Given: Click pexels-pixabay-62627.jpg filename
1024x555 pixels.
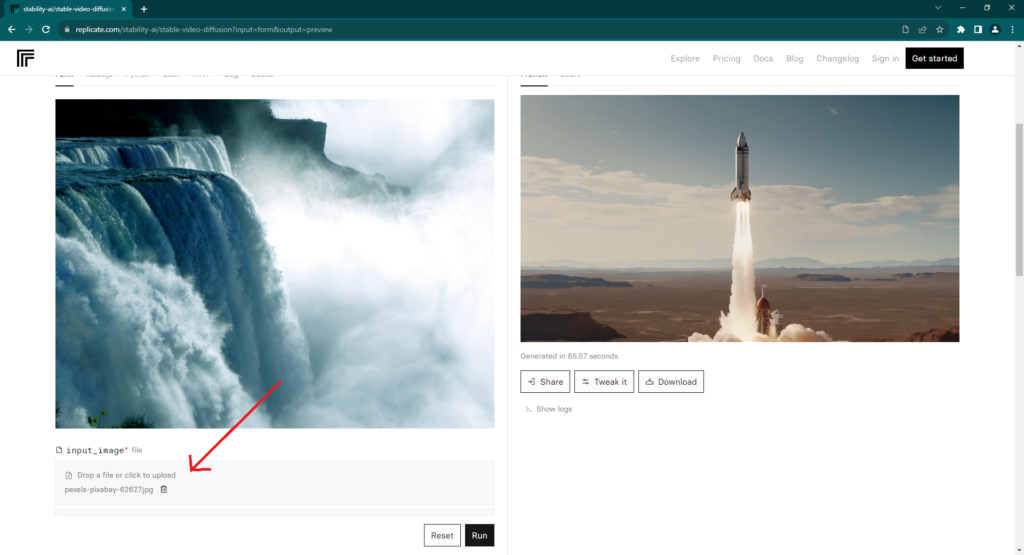Looking at the screenshot, I should click(108, 489).
